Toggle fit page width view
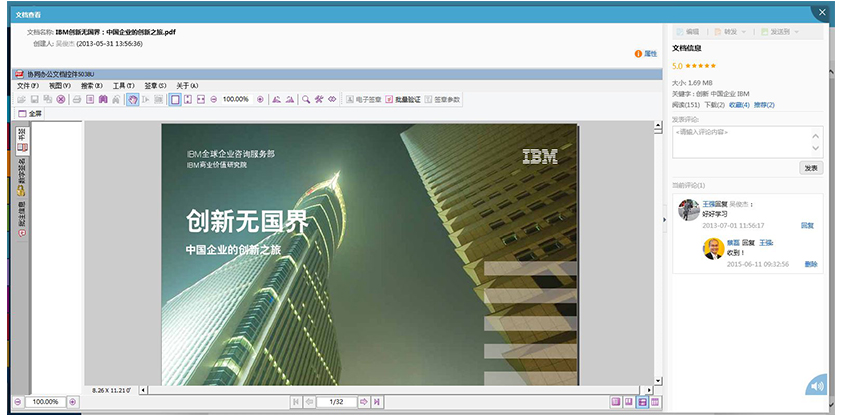 click(x=201, y=99)
